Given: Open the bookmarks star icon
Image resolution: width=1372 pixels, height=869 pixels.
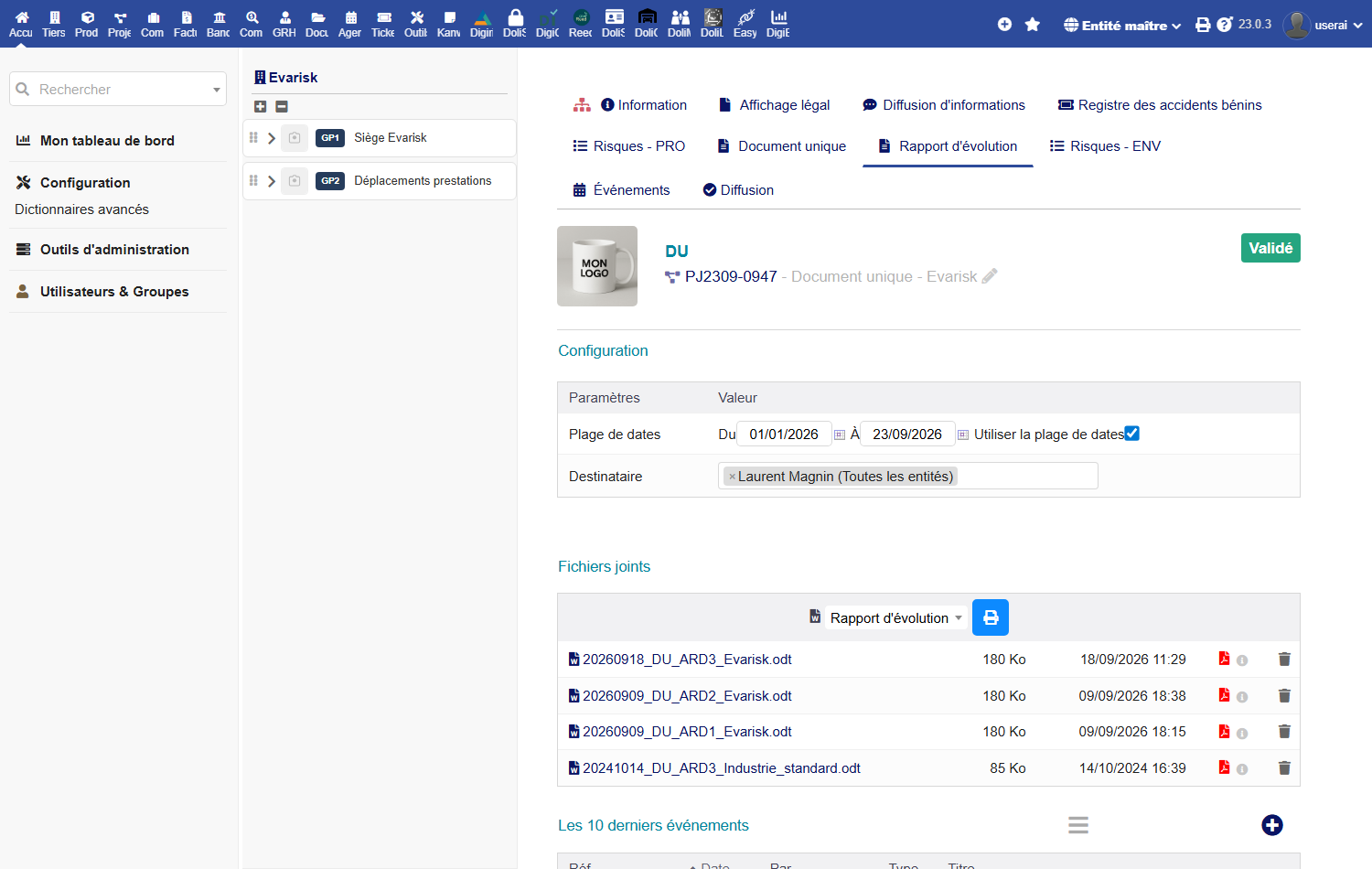Looking at the screenshot, I should [x=1033, y=25].
